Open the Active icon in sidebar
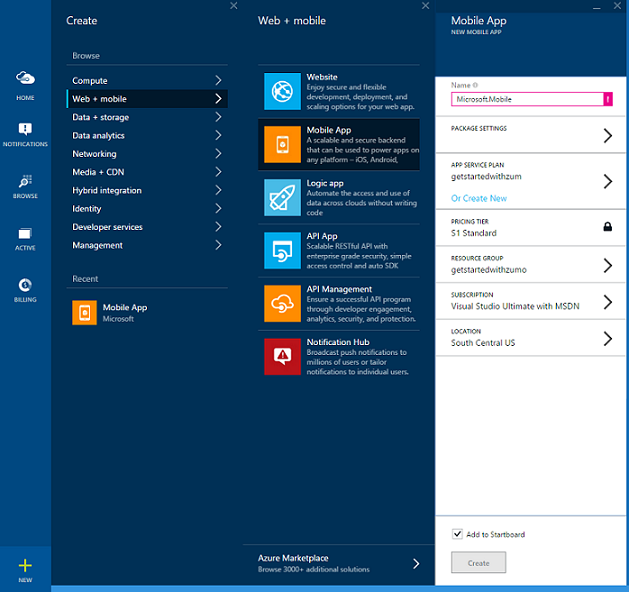This screenshot has height=592, width=629. 25,233
